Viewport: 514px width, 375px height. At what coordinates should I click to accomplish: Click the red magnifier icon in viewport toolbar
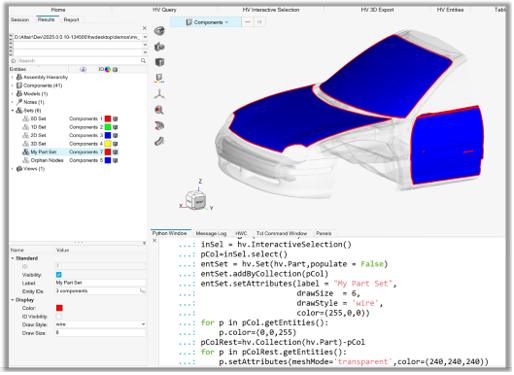[x=159, y=110]
